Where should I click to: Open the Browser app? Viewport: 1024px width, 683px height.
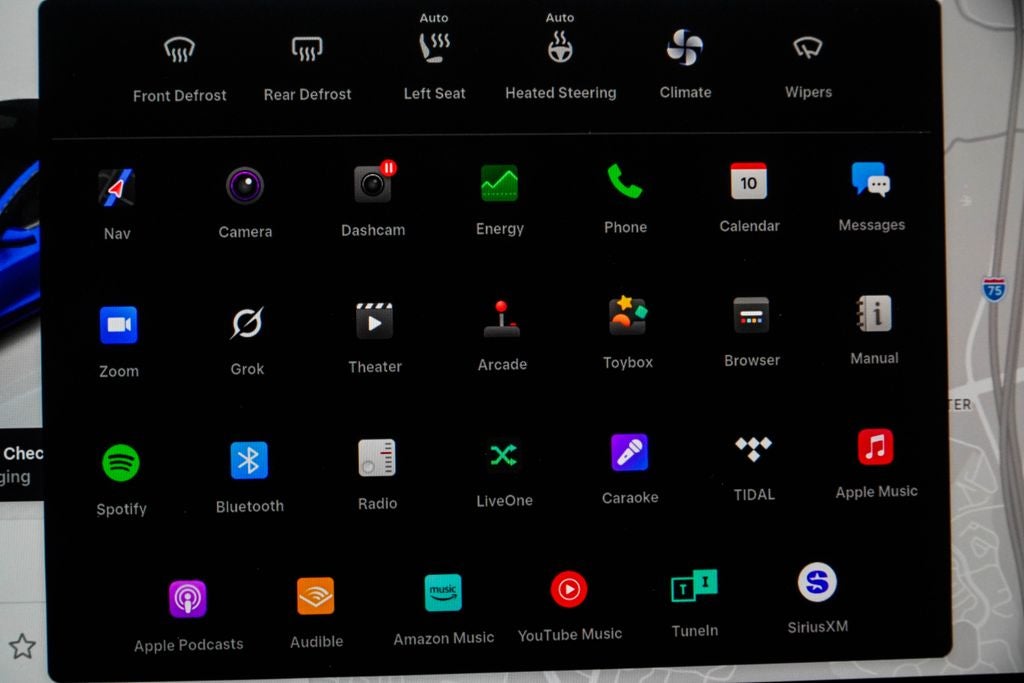[752, 316]
